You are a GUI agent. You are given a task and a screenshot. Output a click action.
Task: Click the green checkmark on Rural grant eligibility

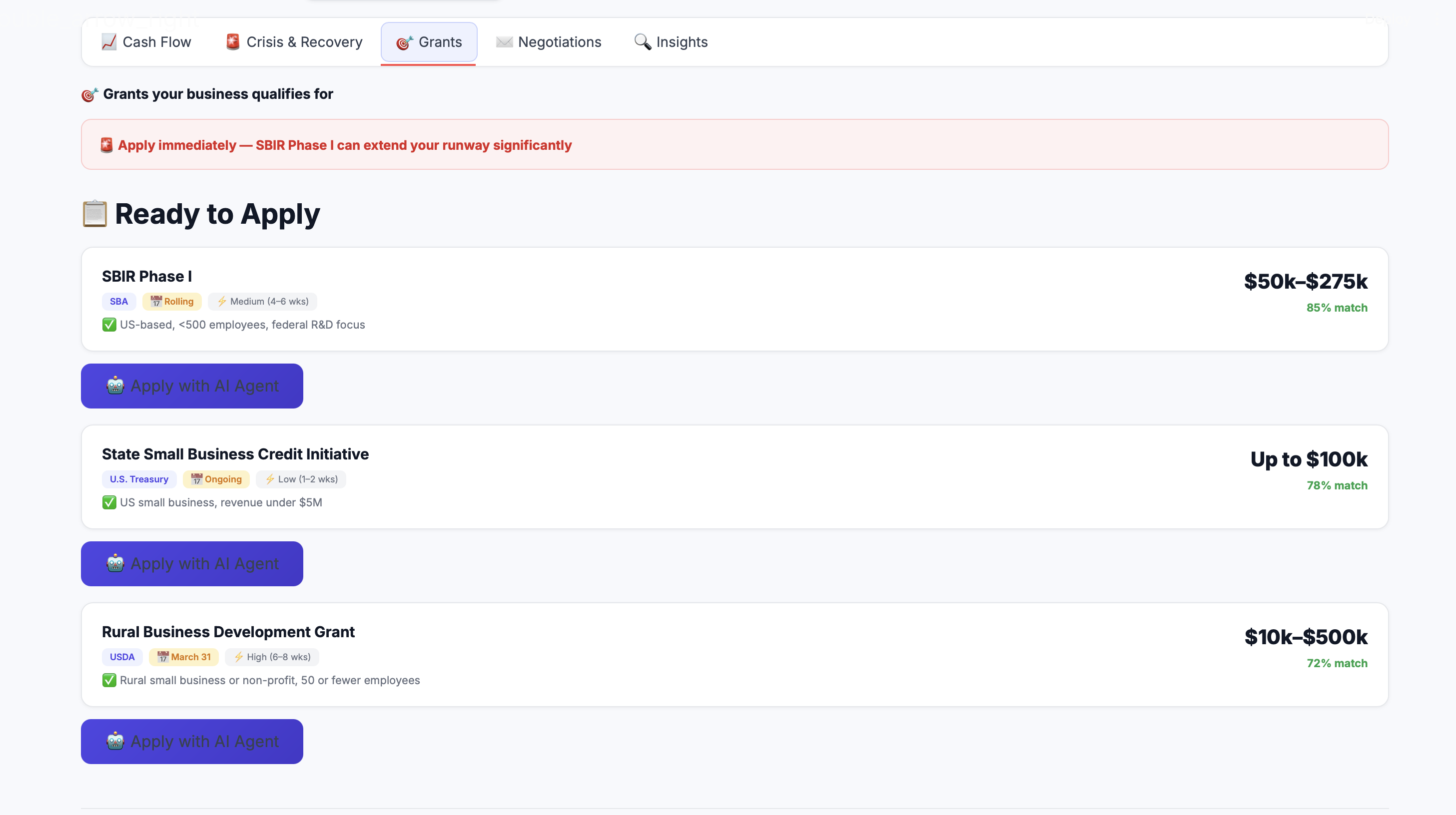109,680
